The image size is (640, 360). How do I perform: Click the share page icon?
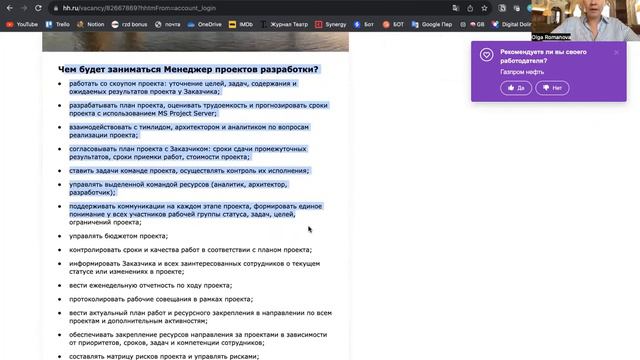470,8
